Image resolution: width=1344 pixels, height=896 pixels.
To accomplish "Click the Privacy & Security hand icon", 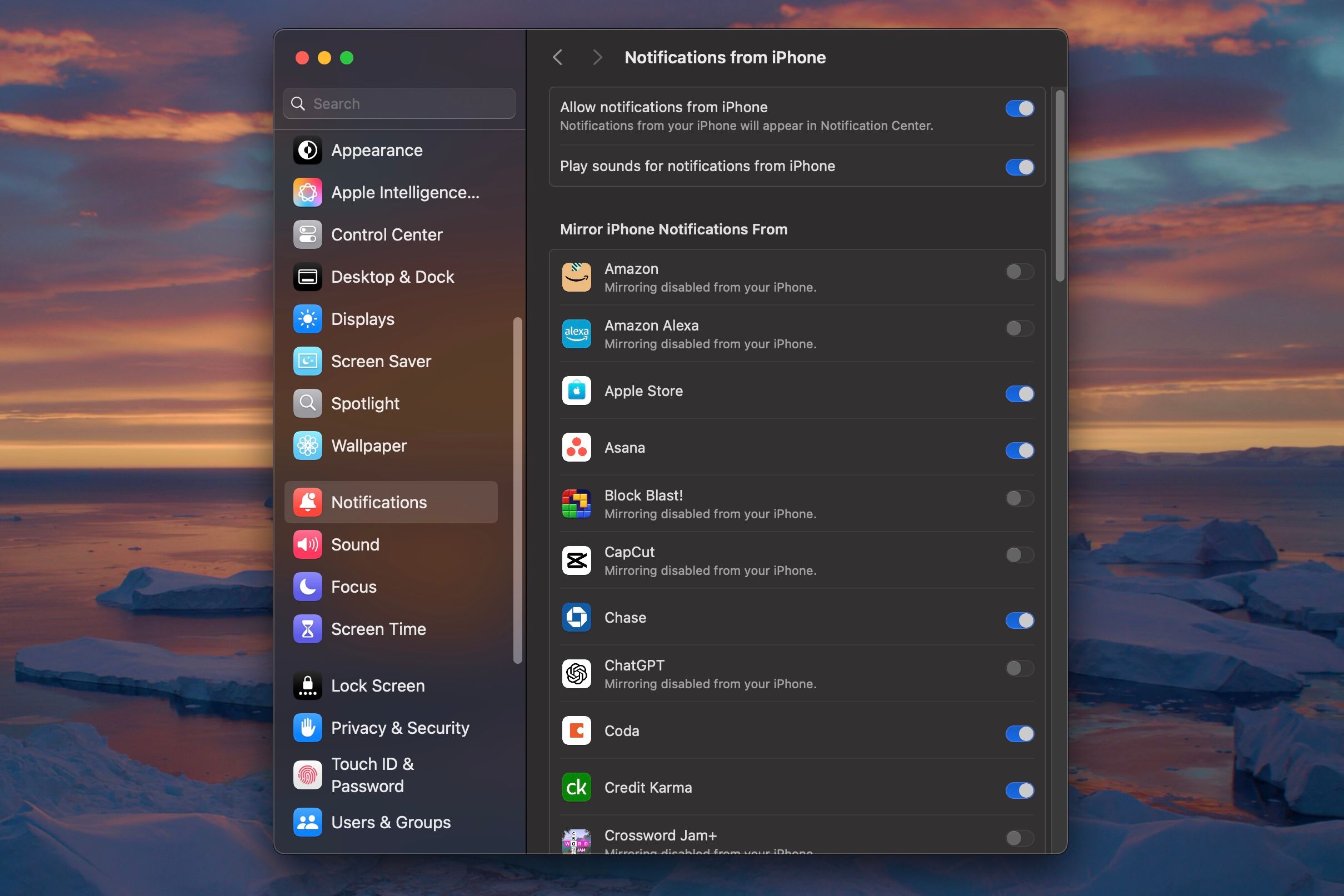I will coord(307,729).
